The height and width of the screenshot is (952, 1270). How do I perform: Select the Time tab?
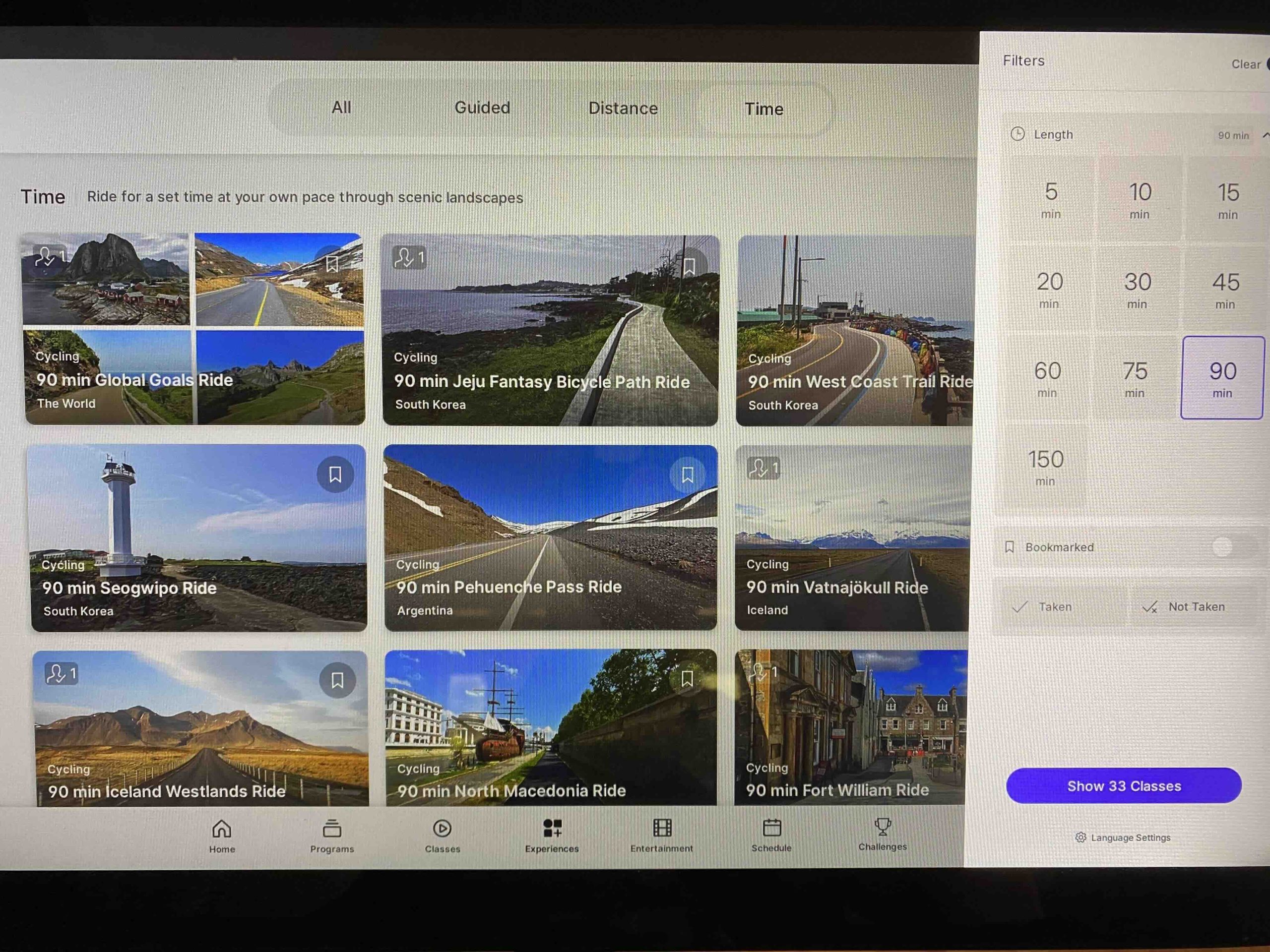(x=763, y=109)
